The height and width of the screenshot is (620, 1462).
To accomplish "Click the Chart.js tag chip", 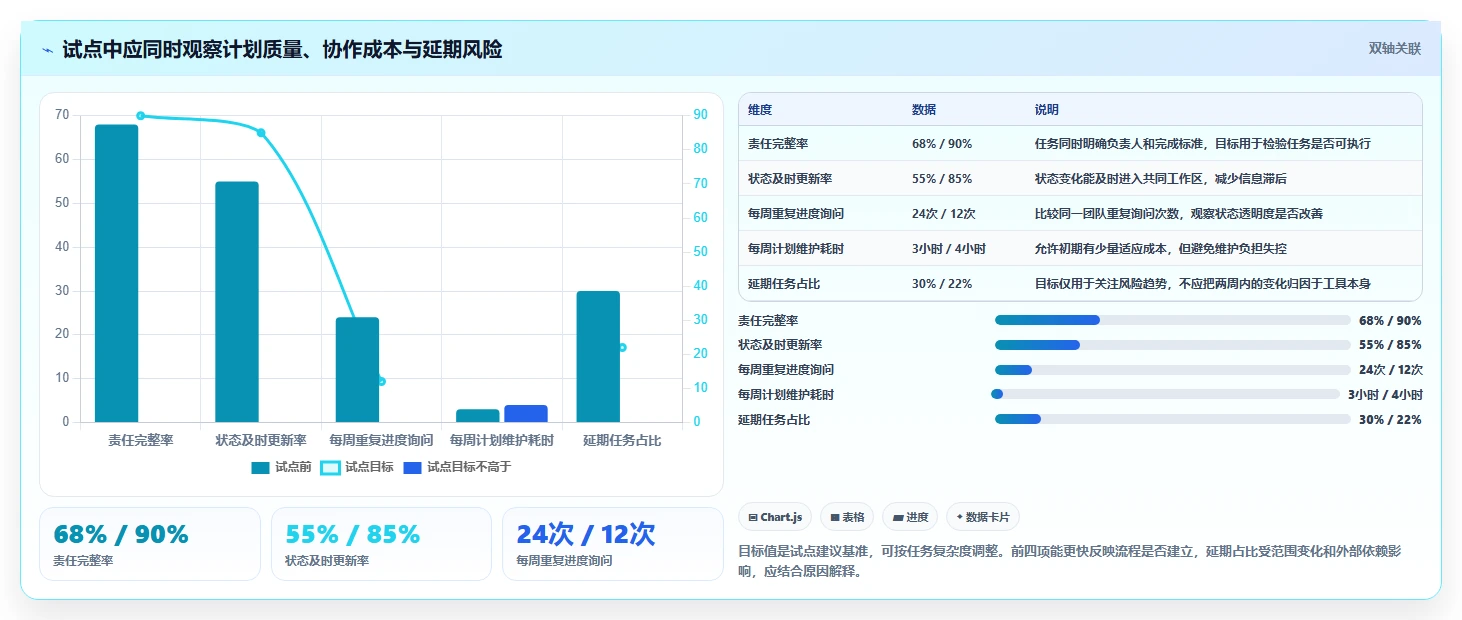I will pyautogui.click(x=775, y=517).
